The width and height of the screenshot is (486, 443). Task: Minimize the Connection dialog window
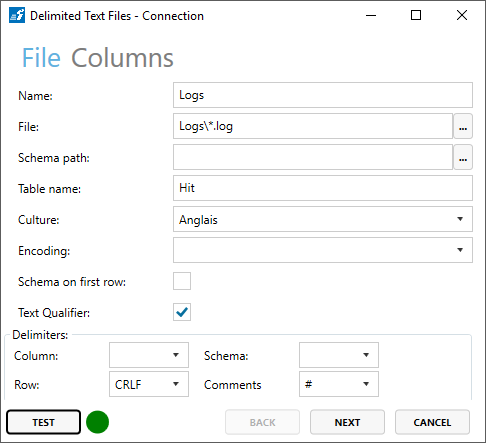click(x=371, y=15)
